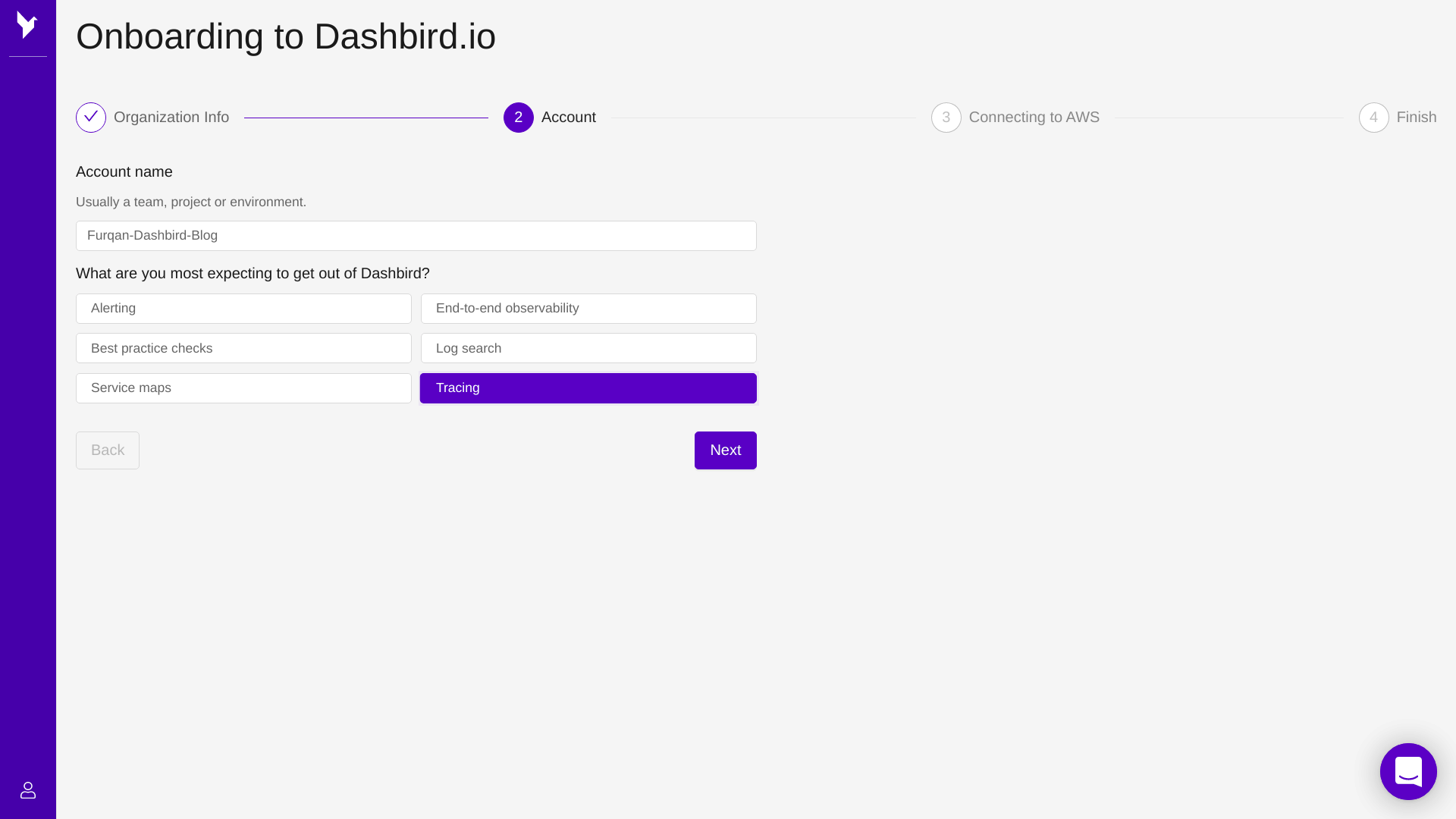Click the Next button to proceed

(725, 450)
